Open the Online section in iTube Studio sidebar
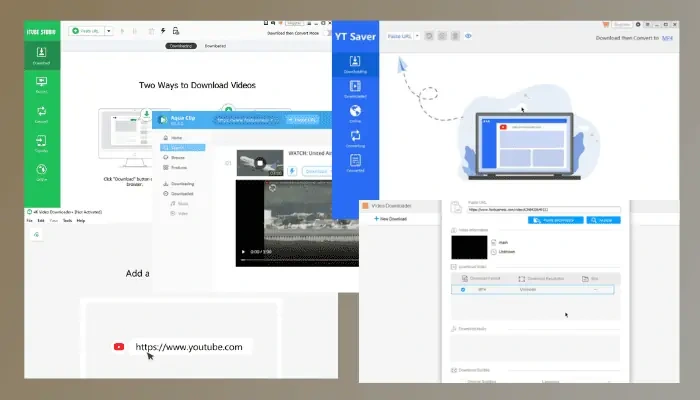The width and height of the screenshot is (700, 400). click(42, 172)
